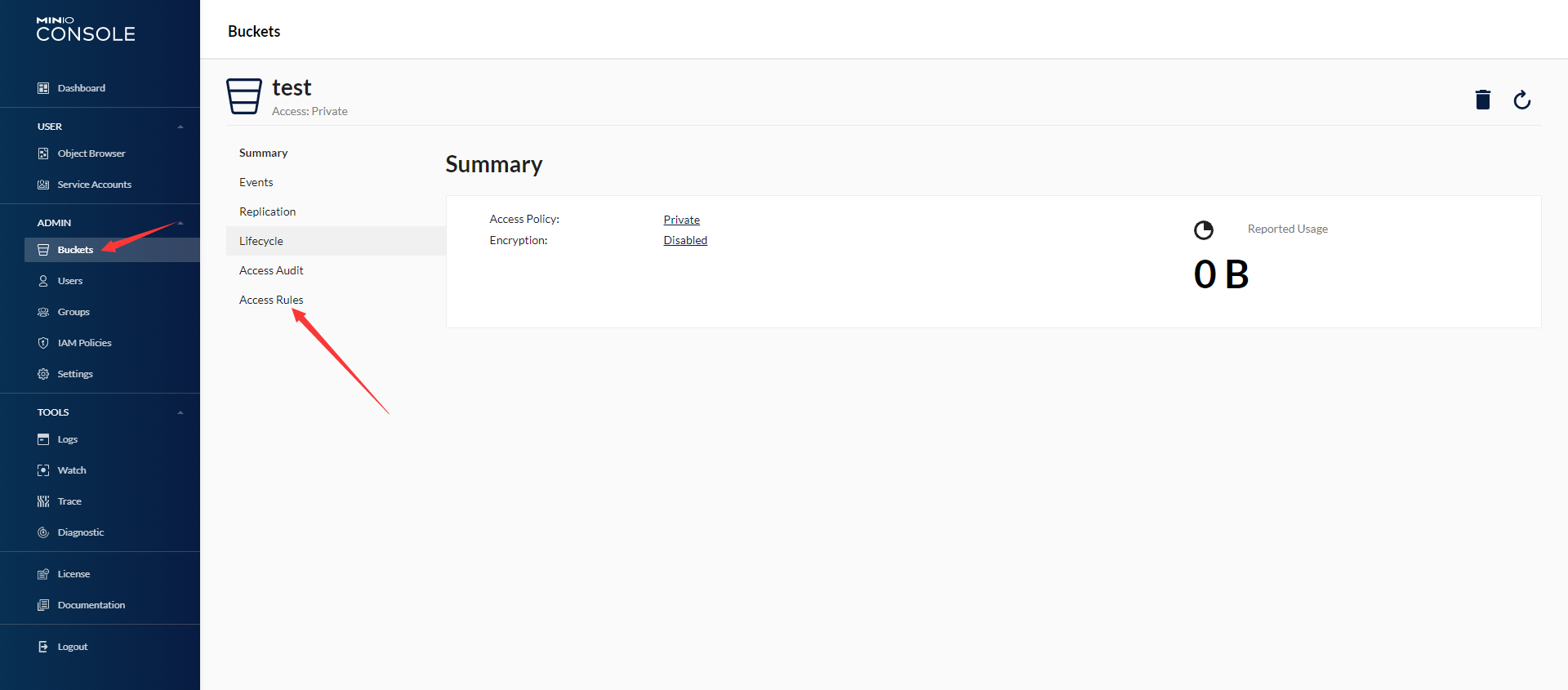Open Trace menu label

pyautogui.click(x=69, y=501)
